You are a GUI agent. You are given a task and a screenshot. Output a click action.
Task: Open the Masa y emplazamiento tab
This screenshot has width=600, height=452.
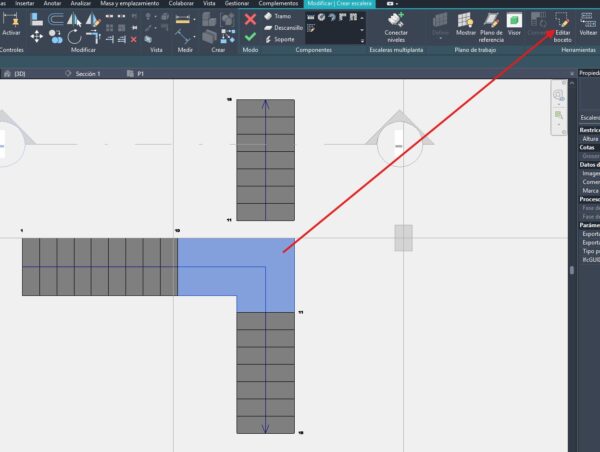pyautogui.click(x=131, y=4)
